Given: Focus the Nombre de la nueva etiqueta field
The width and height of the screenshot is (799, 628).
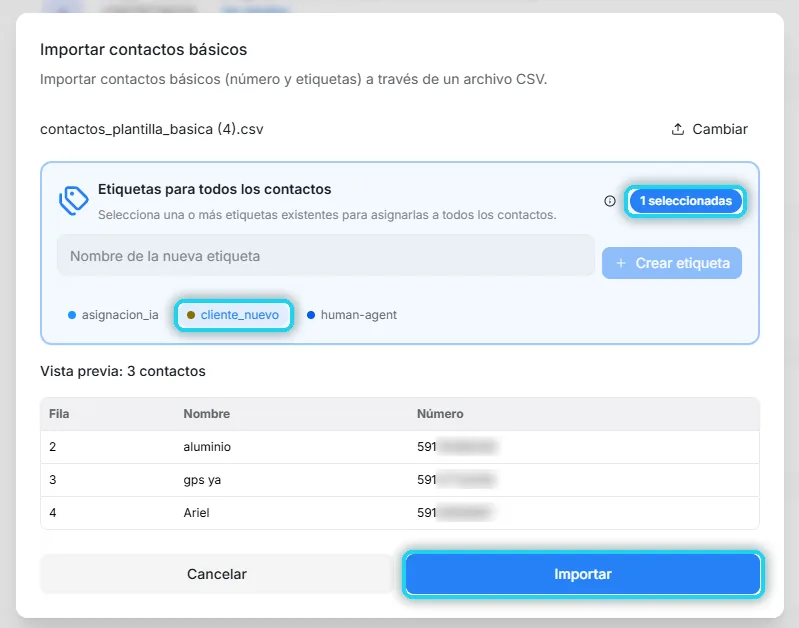Looking at the screenshot, I should (x=326, y=255).
